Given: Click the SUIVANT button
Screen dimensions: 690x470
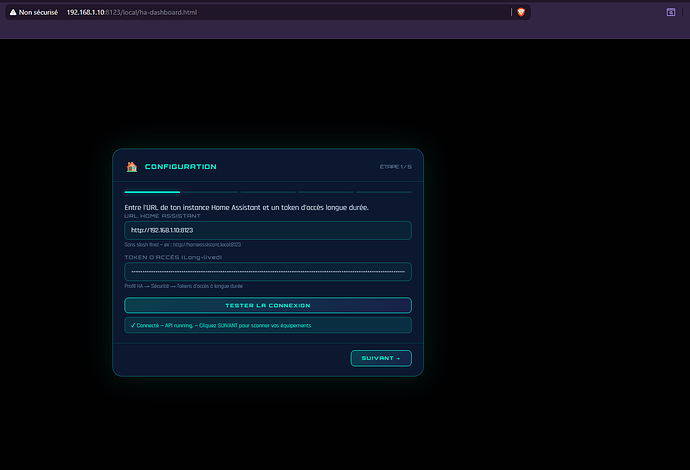Looking at the screenshot, I should [381, 358].
